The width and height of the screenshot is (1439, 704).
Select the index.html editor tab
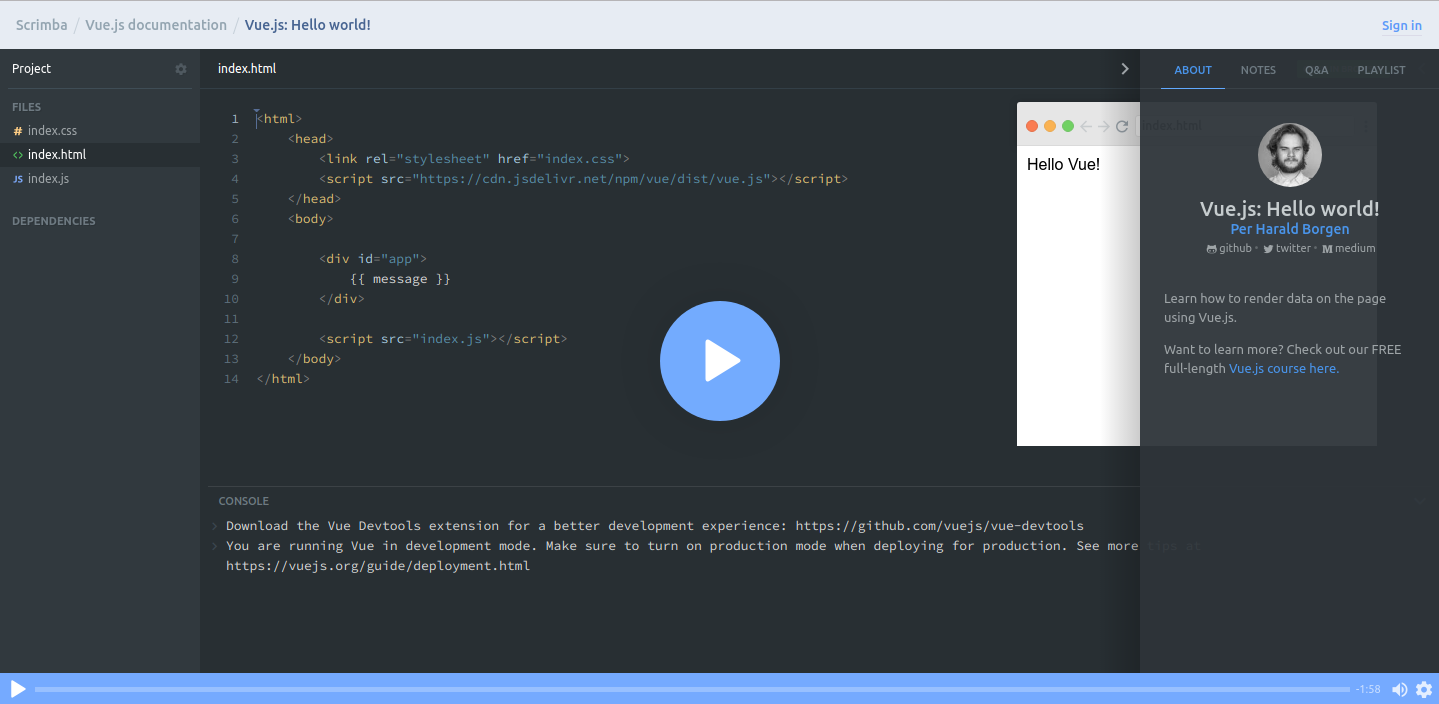click(247, 69)
